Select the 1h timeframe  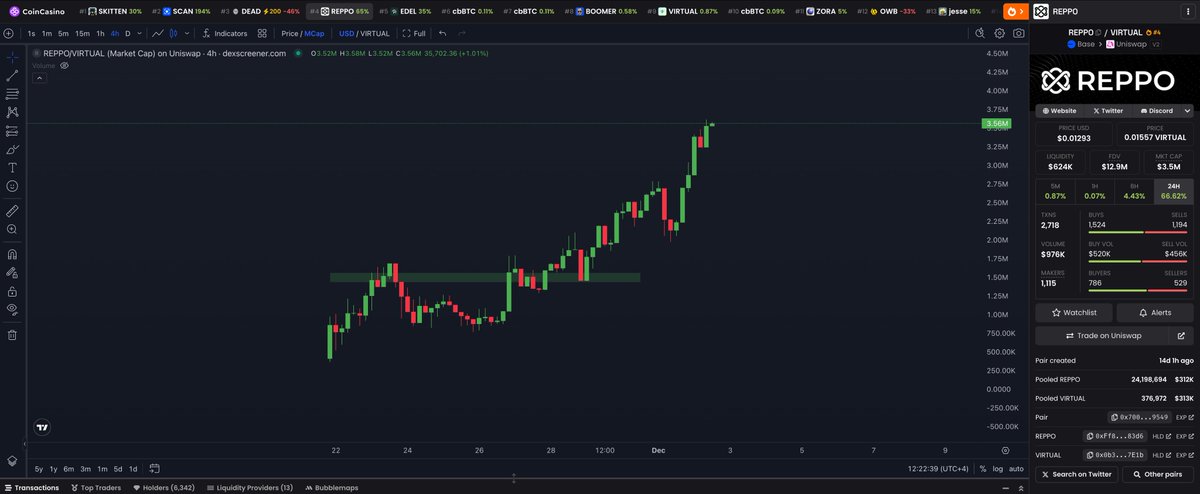(100, 33)
